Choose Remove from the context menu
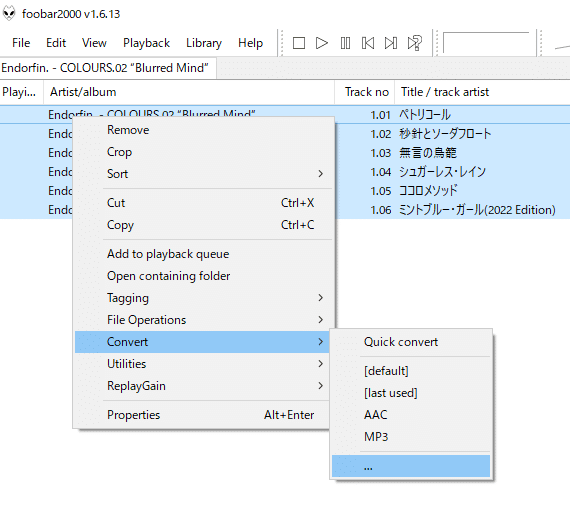570x515 pixels. click(204, 130)
